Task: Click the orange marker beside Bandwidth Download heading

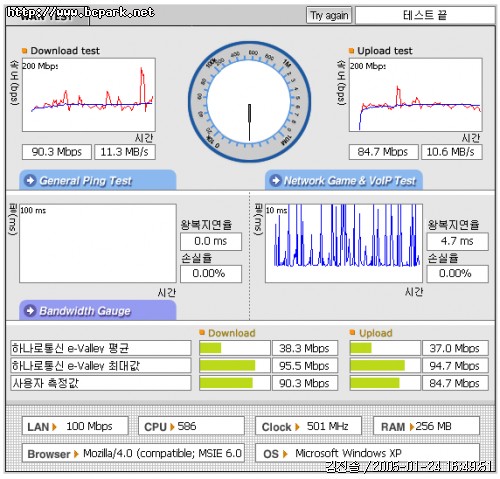Action: click(x=202, y=332)
